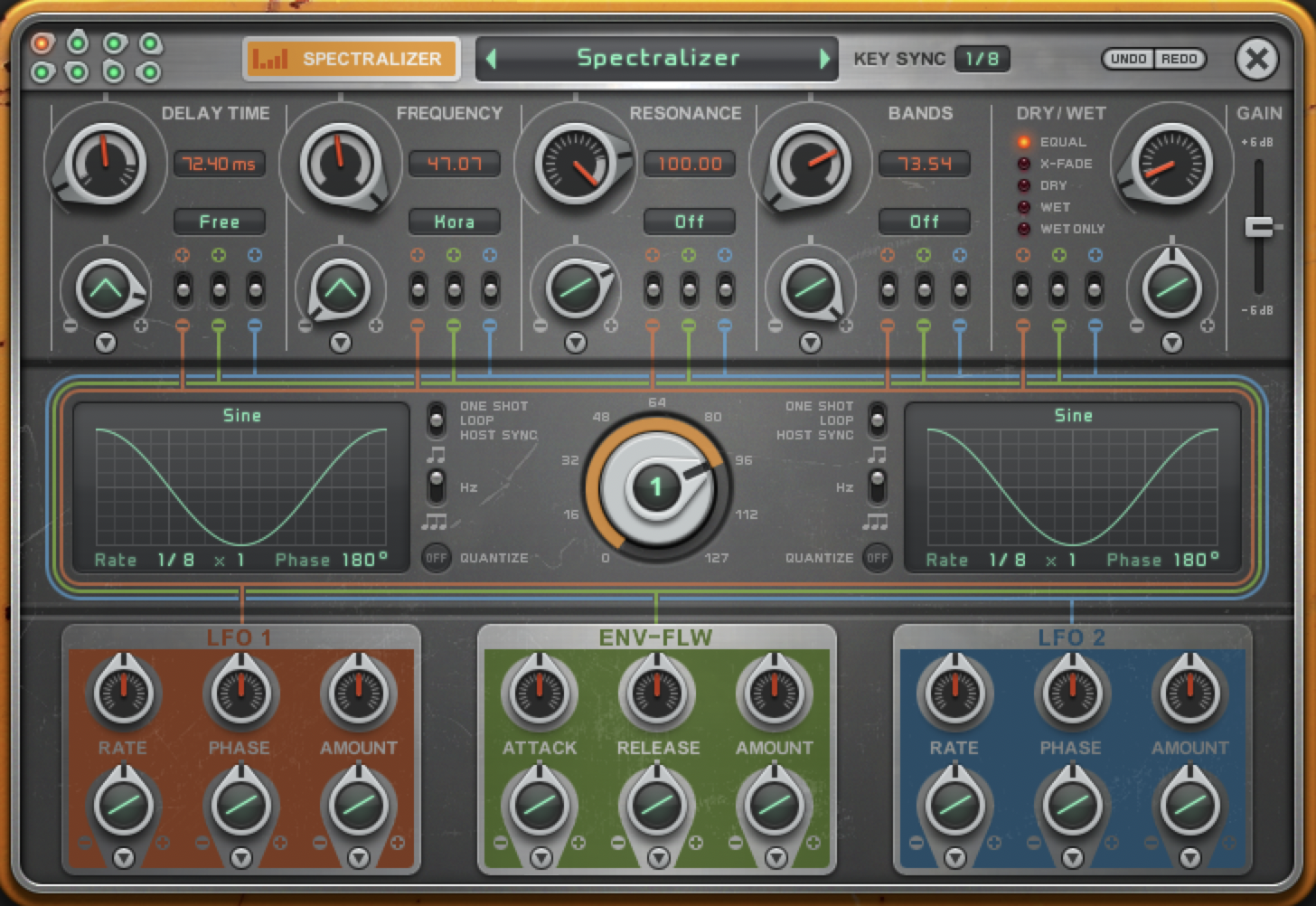Click the 100.00 resonance value field

[689, 164]
